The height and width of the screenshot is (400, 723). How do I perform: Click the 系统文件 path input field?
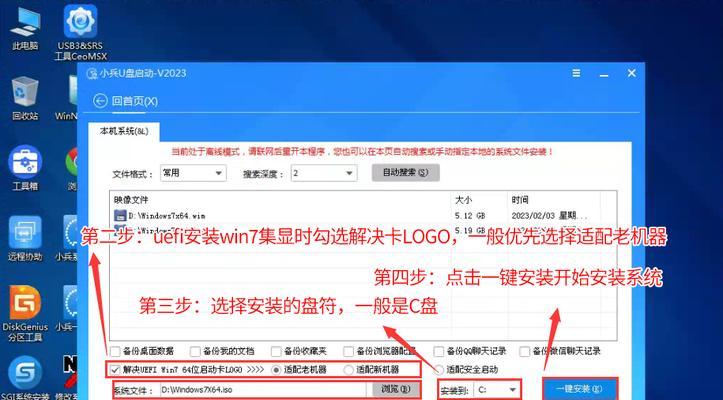tap(263, 389)
